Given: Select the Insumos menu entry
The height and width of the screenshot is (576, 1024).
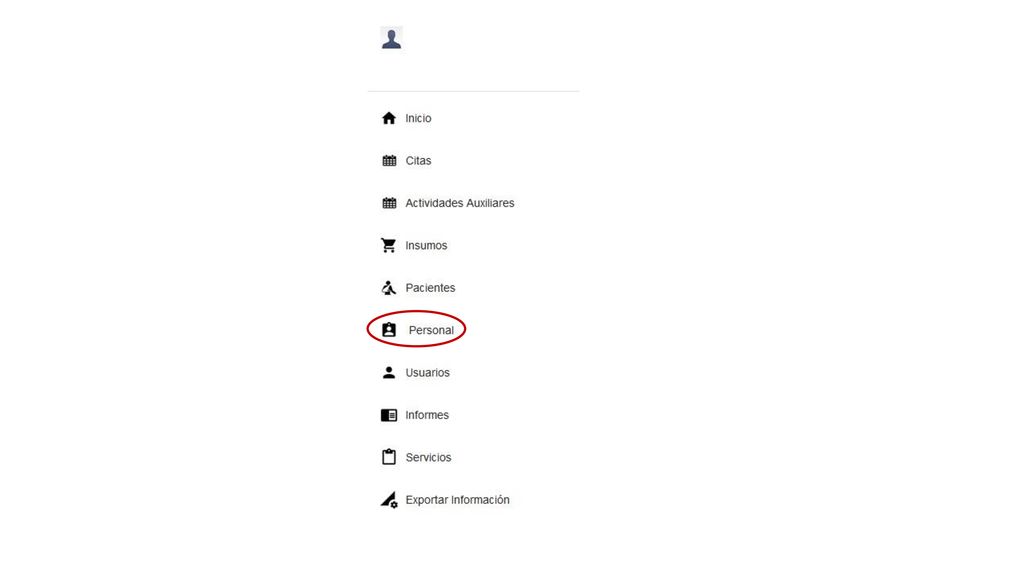Looking at the screenshot, I should point(426,246).
